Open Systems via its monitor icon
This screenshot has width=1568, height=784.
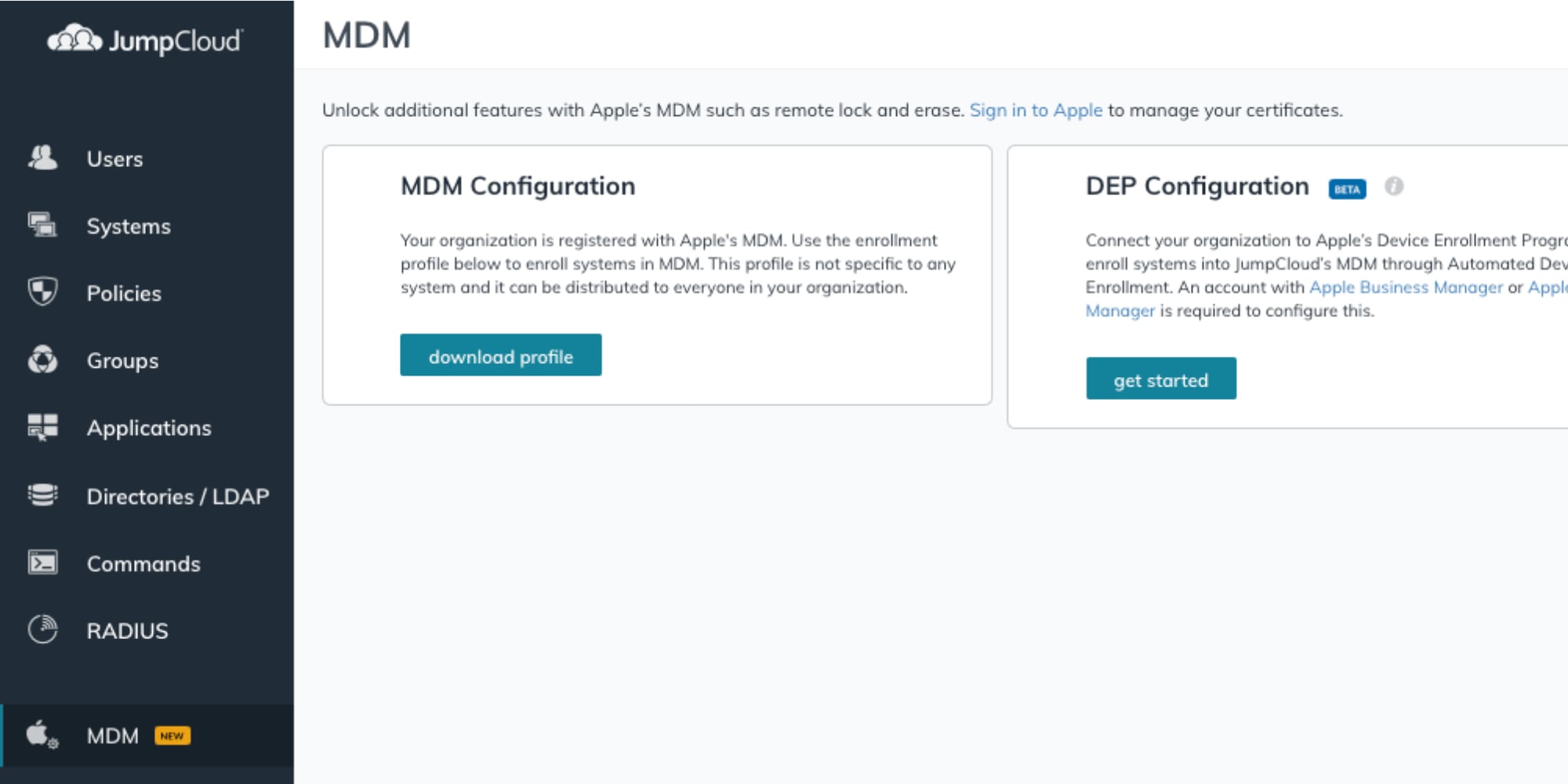point(42,226)
